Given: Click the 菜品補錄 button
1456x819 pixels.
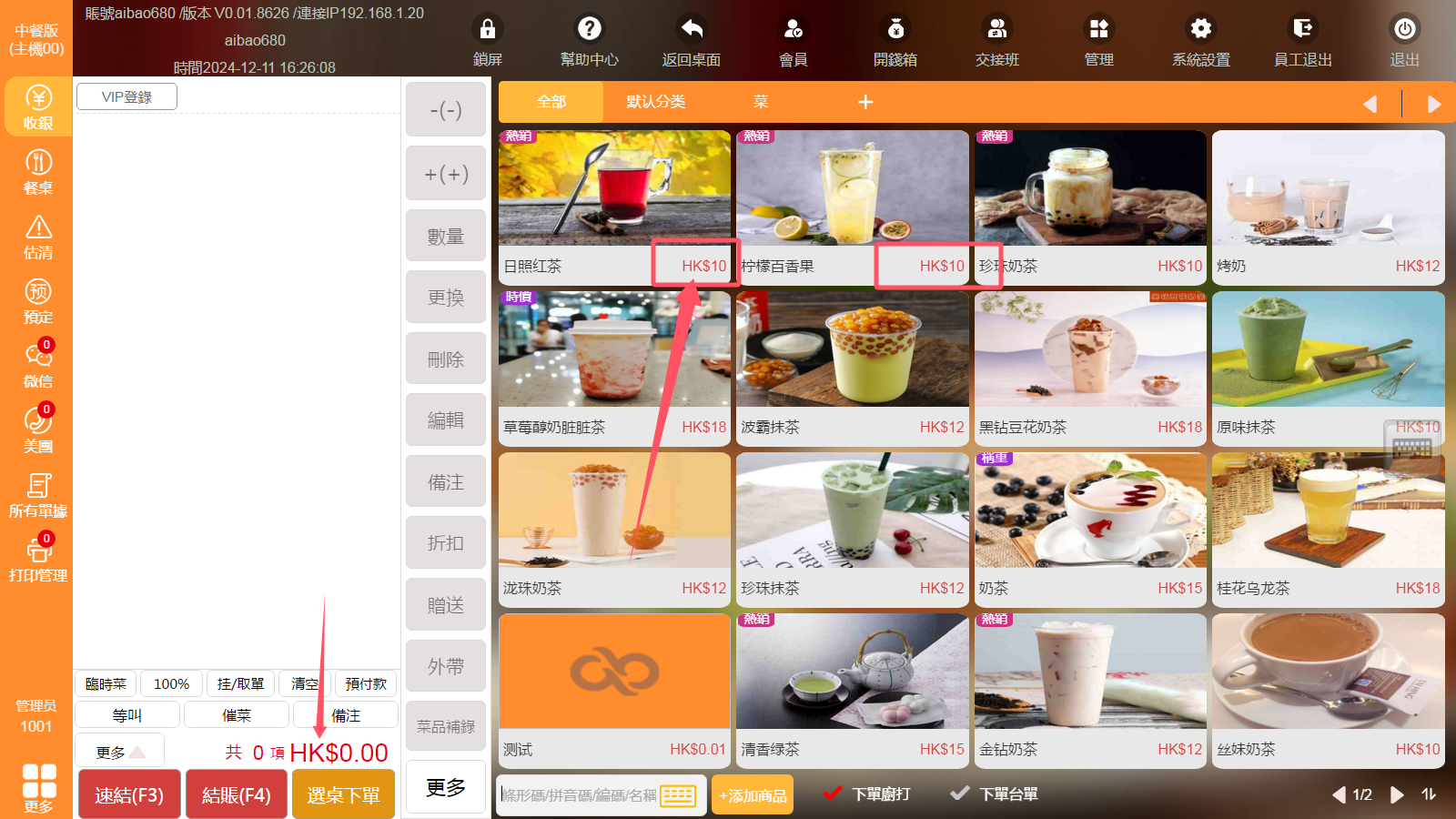Looking at the screenshot, I should point(446,726).
